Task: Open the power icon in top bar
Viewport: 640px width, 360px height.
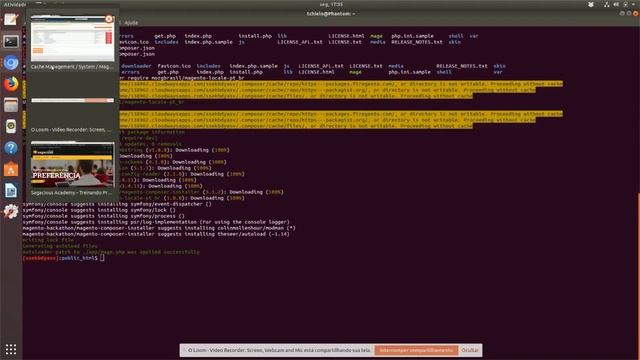Action: click(626, 4)
